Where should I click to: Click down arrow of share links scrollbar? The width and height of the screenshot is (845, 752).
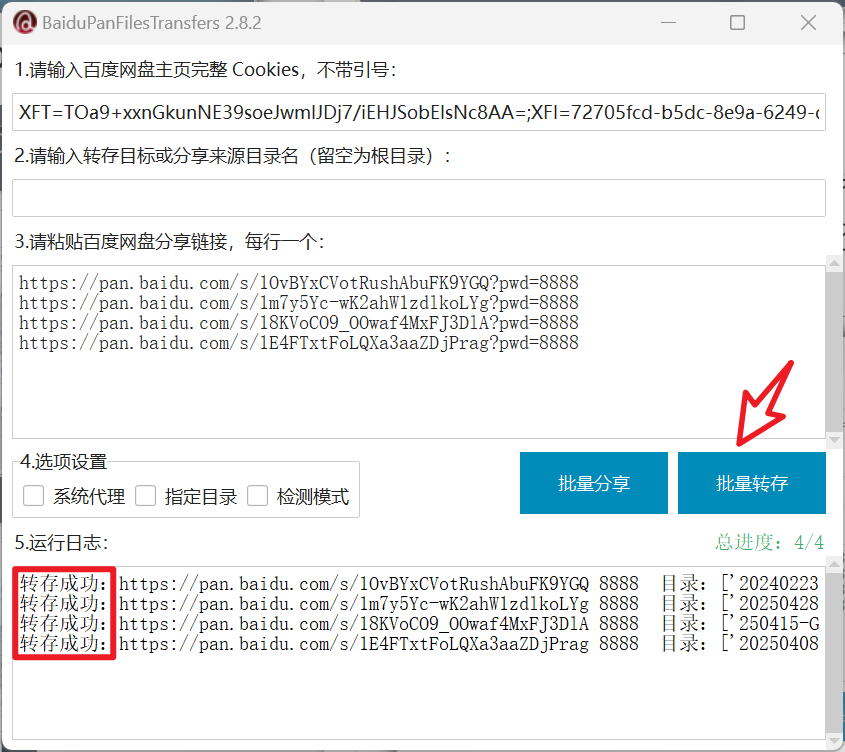point(832,439)
